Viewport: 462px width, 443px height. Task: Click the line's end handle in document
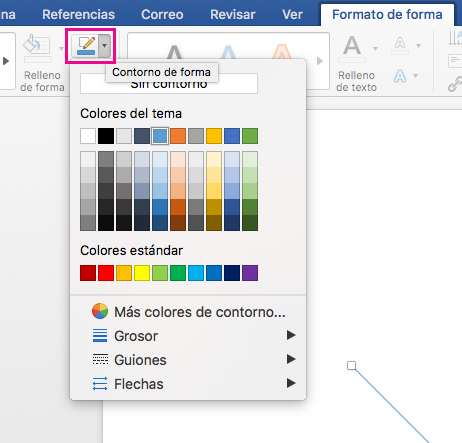click(351, 366)
